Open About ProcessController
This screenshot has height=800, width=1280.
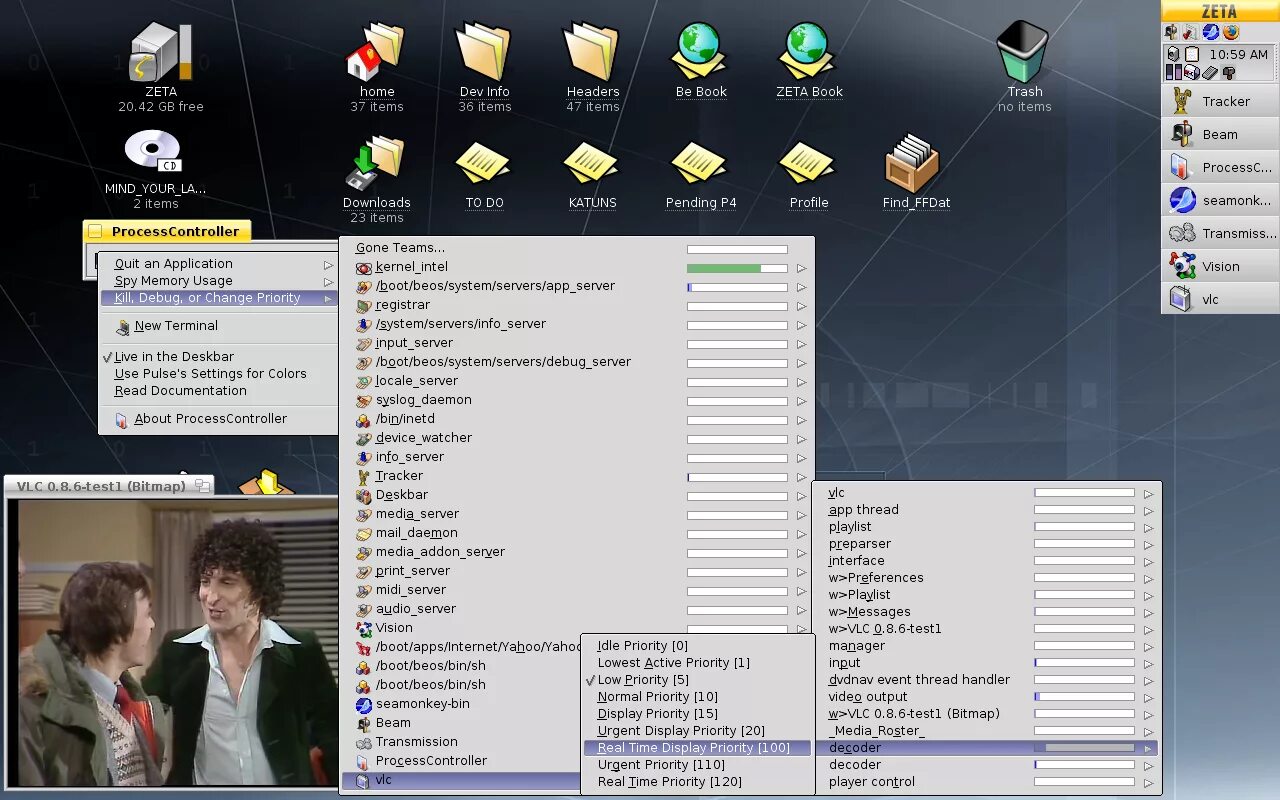[218, 419]
